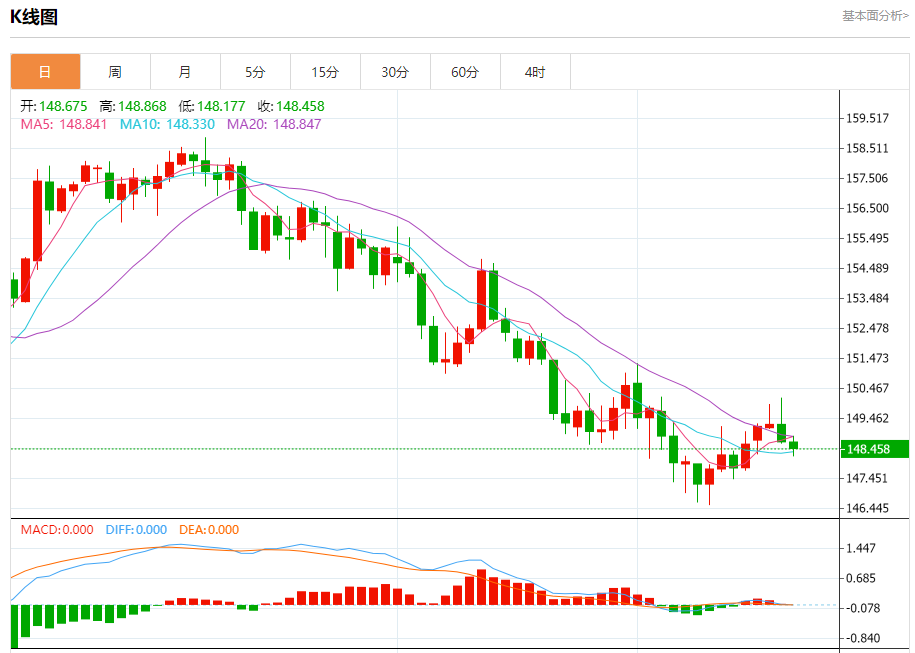Click the MA10: 148.330 label

(x=167, y=124)
